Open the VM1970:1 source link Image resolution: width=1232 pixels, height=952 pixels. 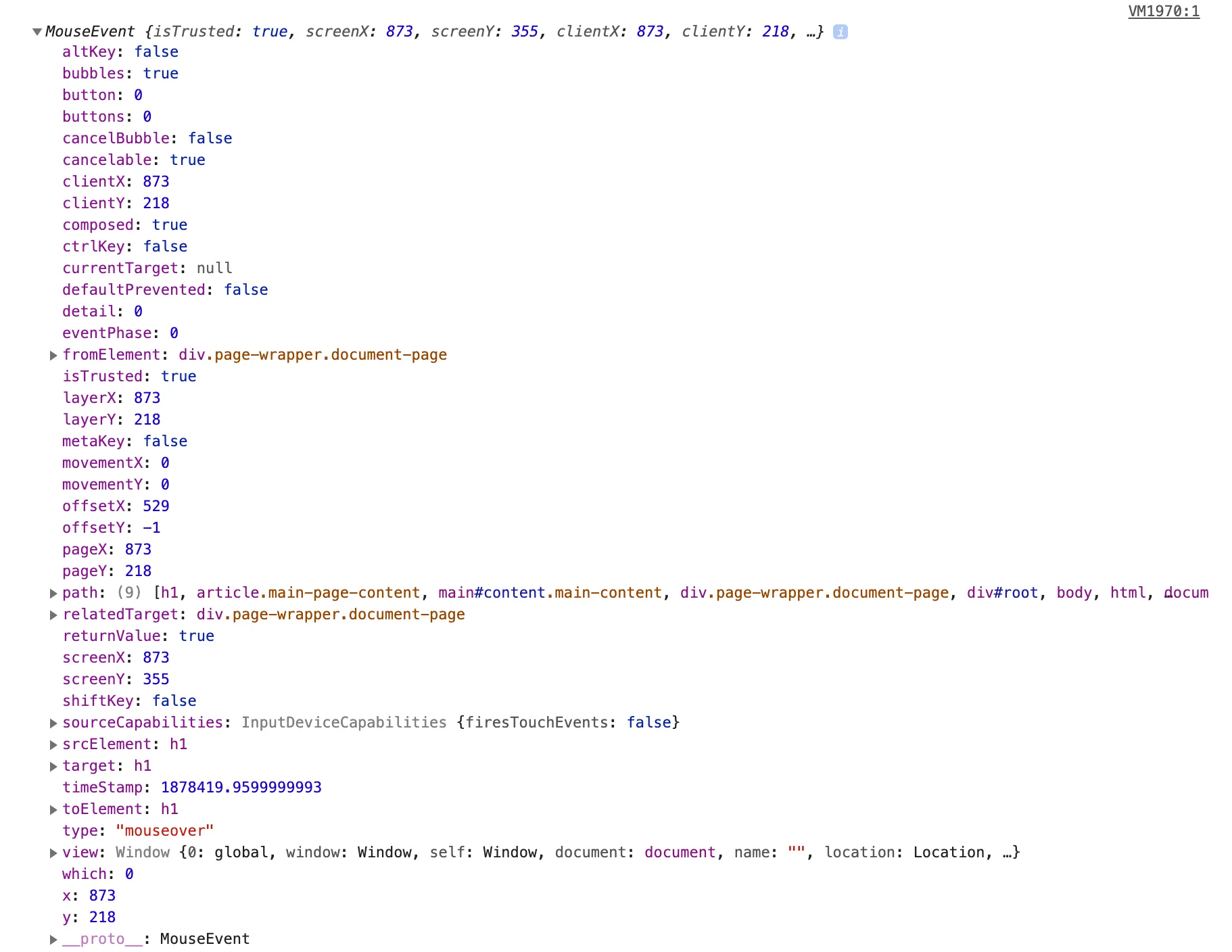pos(1163,11)
